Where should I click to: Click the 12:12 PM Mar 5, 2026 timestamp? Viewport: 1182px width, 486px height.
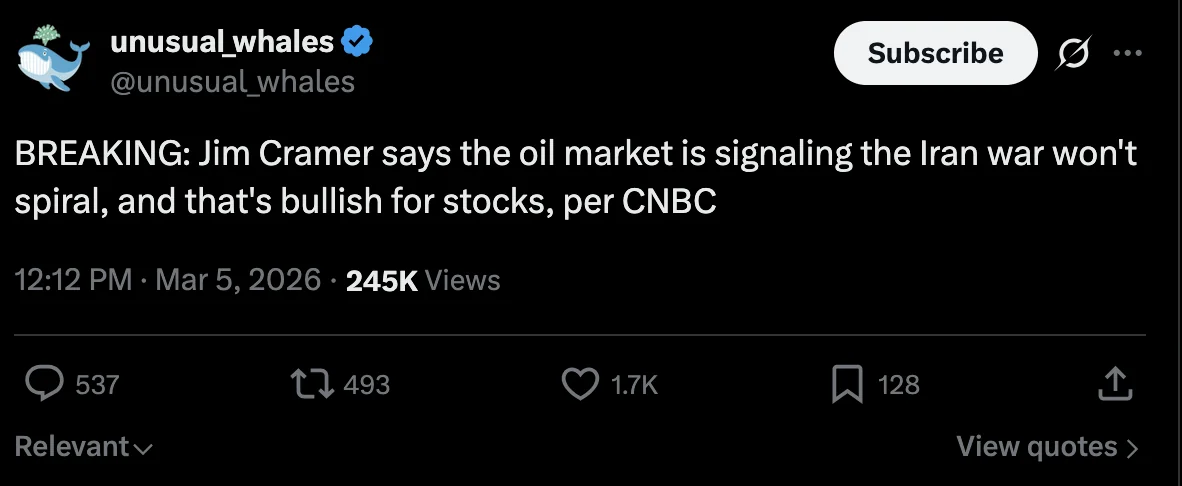[168, 281]
